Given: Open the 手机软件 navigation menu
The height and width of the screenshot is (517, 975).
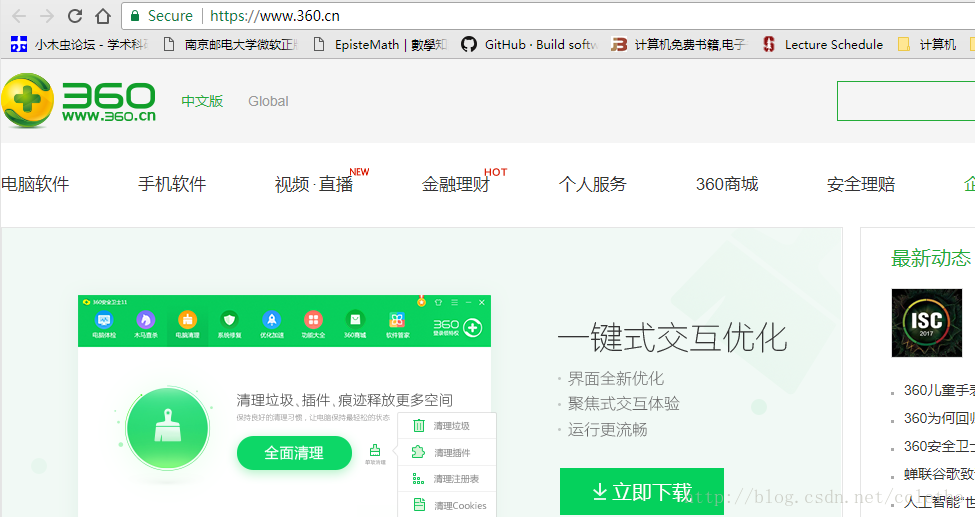Looking at the screenshot, I should pyautogui.click(x=172, y=184).
